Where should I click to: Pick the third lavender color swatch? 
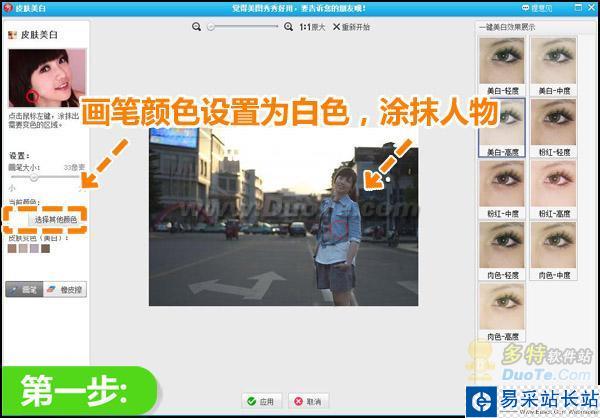34,249
